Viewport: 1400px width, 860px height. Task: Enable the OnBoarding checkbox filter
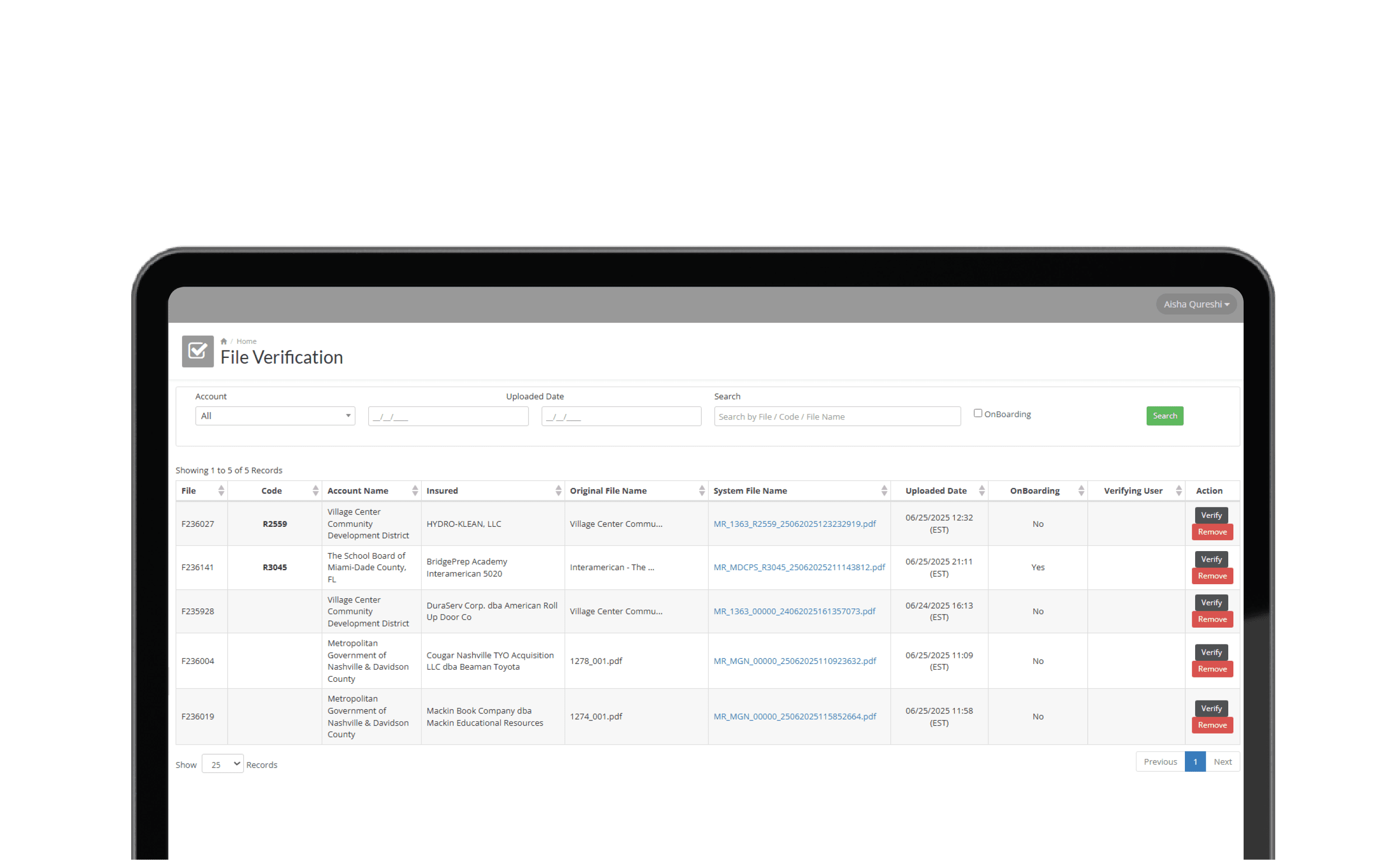[x=978, y=413]
